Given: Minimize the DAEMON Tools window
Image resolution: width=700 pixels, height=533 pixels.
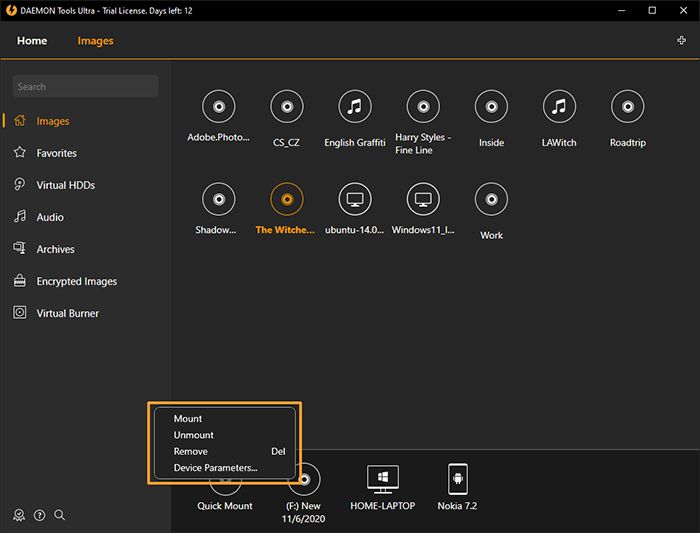Looking at the screenshot, I should click(x=621, y=11).
